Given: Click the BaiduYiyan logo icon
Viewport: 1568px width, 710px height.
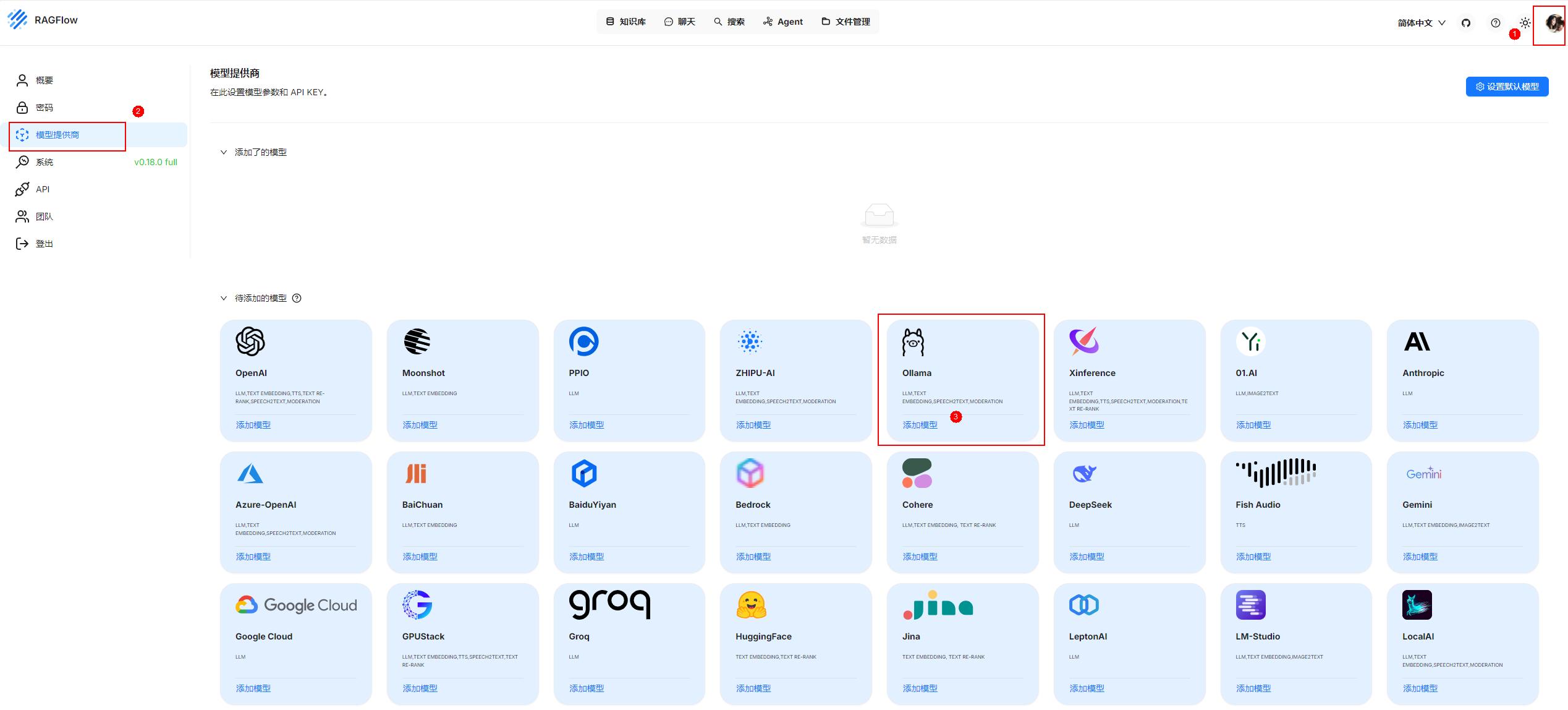Looking at the screenshot, I should [584, 474].
